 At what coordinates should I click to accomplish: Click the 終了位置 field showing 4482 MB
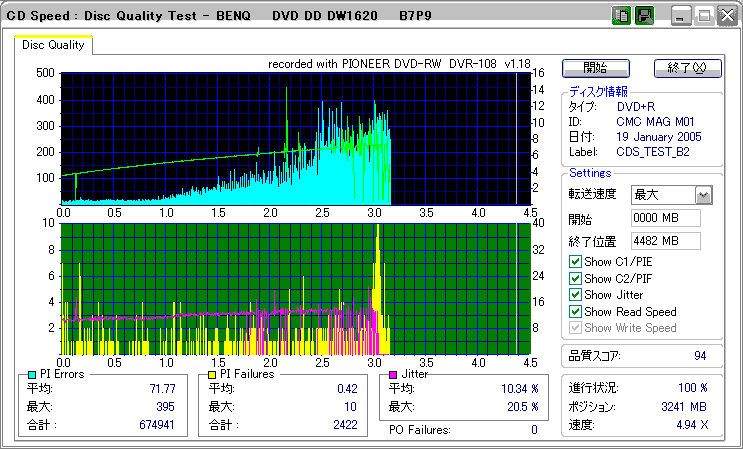(x=665, y=241)
